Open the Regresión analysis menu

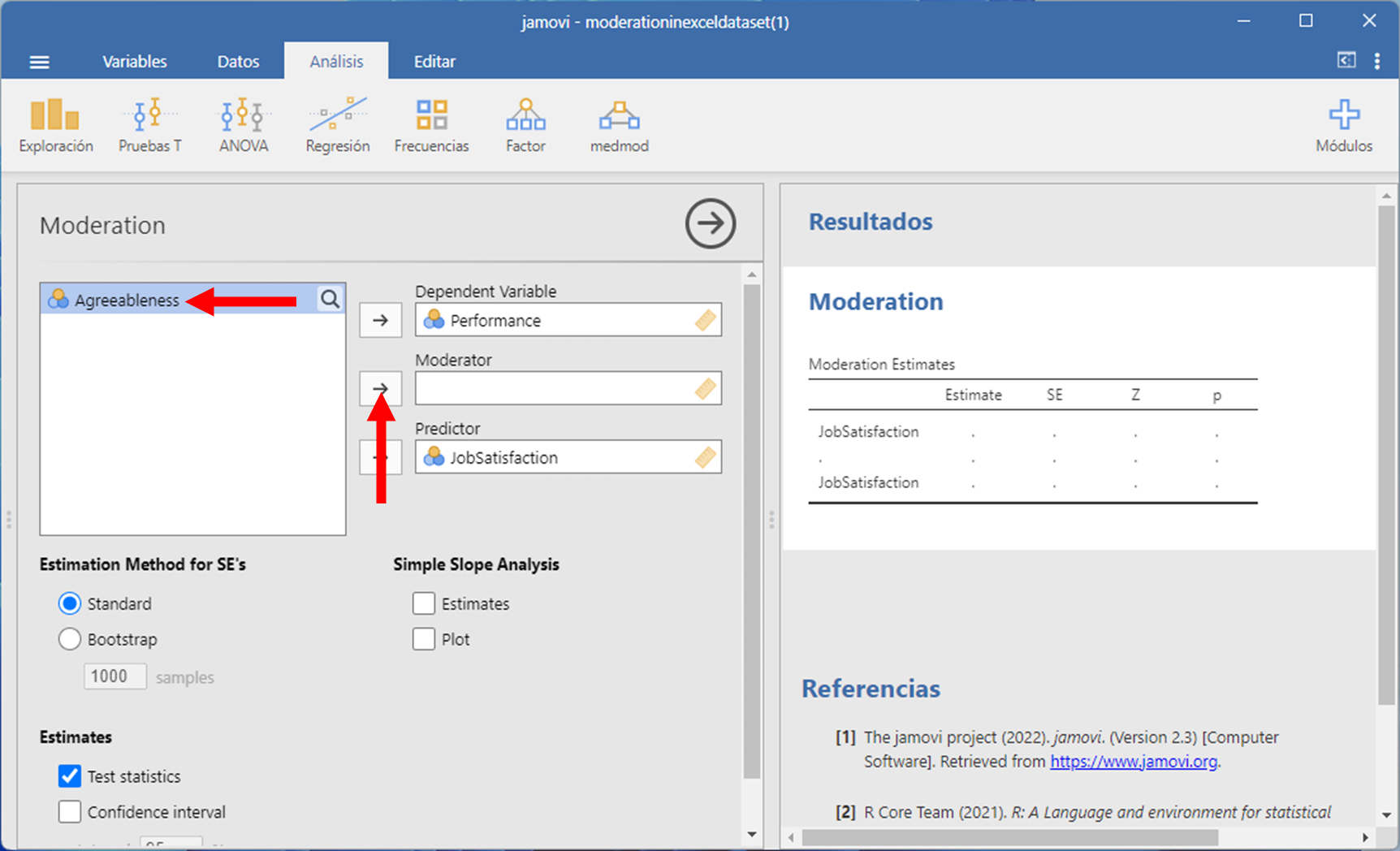coord(337,125)
